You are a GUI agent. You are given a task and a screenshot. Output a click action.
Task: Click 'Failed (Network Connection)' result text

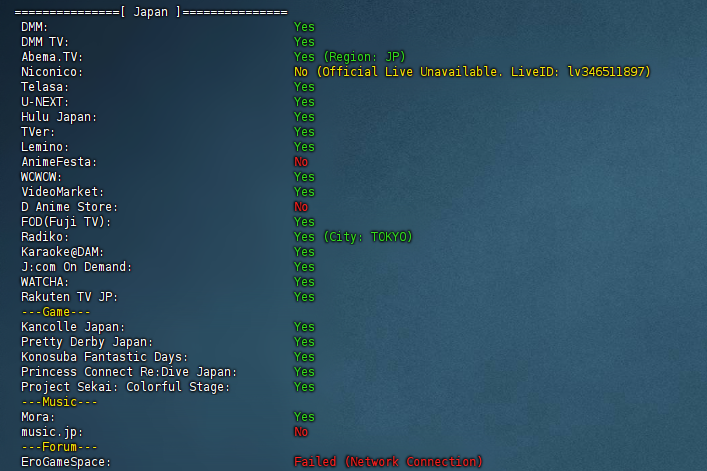tap(388, 462)
